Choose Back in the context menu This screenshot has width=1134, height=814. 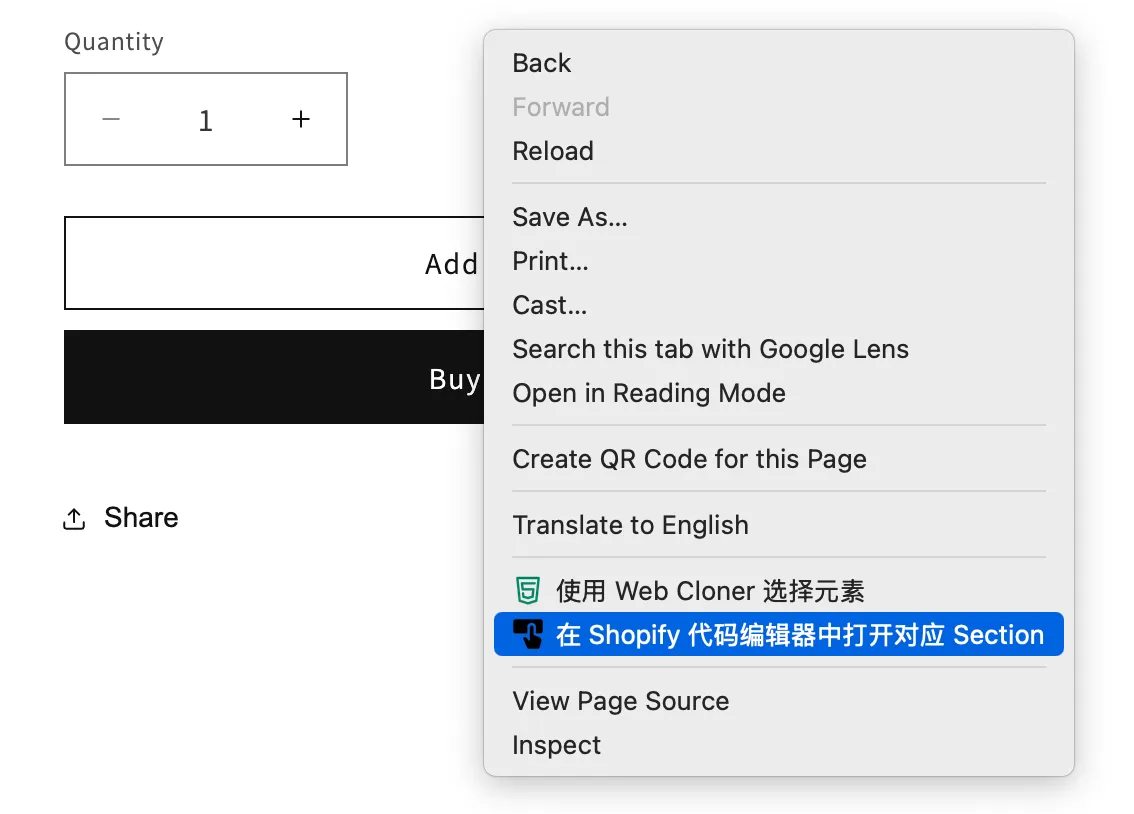779,64
